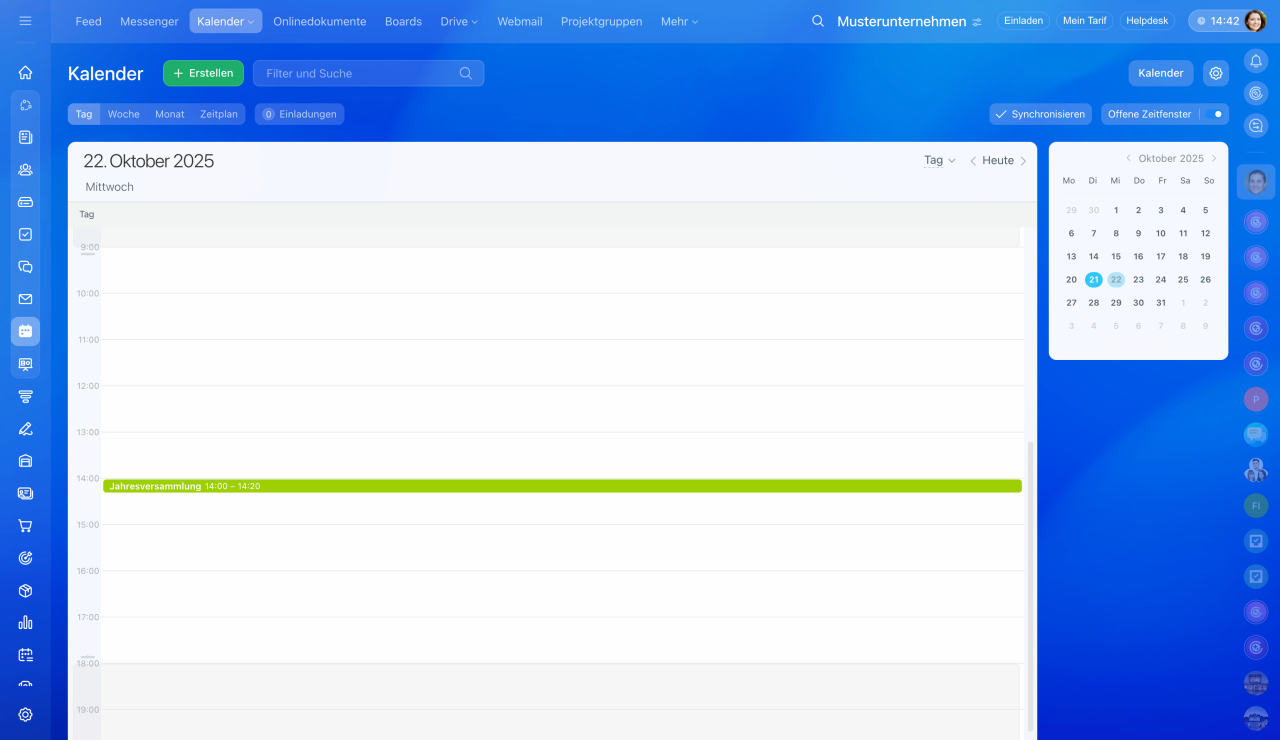1280x740 pixels.
Task: Switch to the Woche view tab
Action: pyautogui.click(x=124, y=114)
